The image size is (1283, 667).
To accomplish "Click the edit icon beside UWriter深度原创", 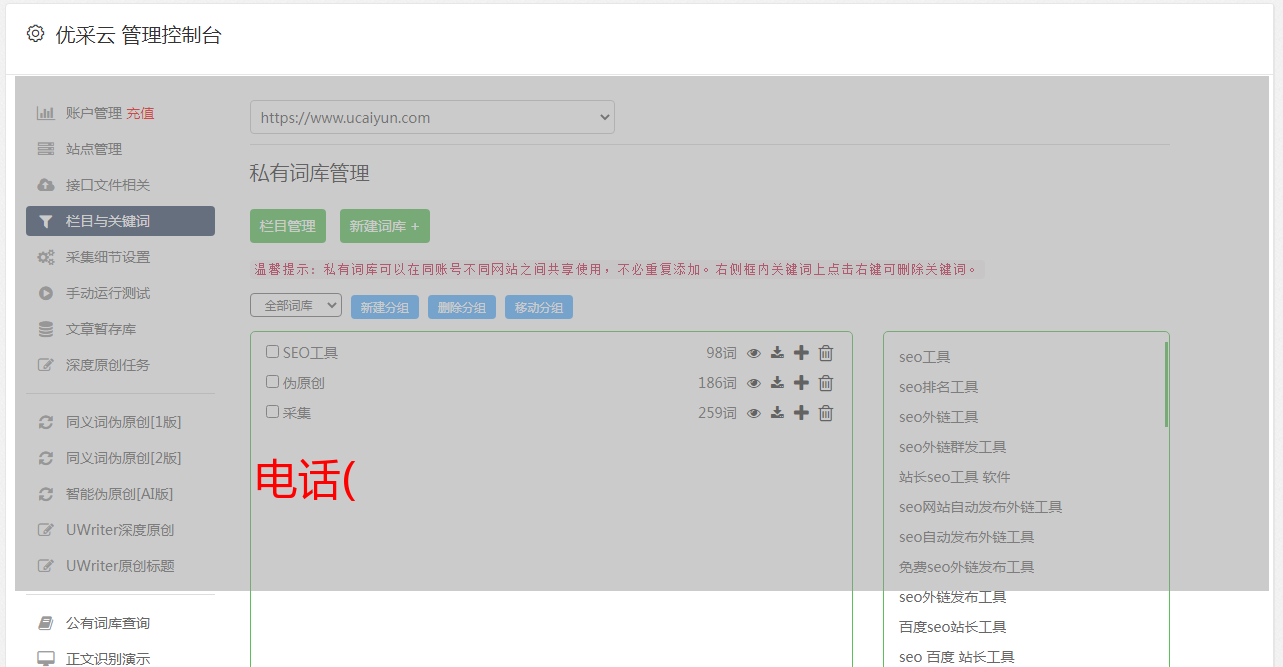I will pyautogui.click(x=46, y=530).
